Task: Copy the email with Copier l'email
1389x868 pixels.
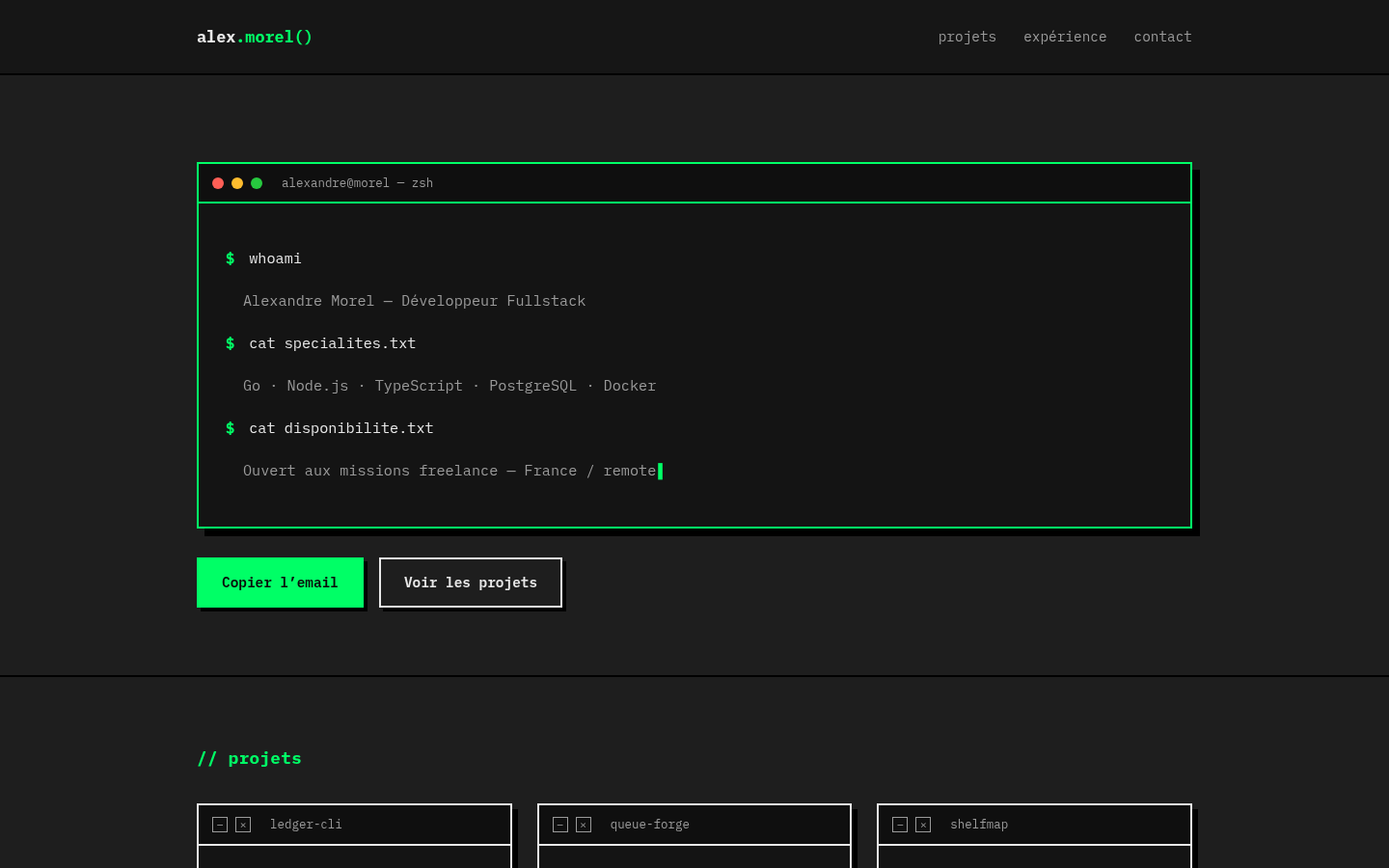Action: (280, 583)
